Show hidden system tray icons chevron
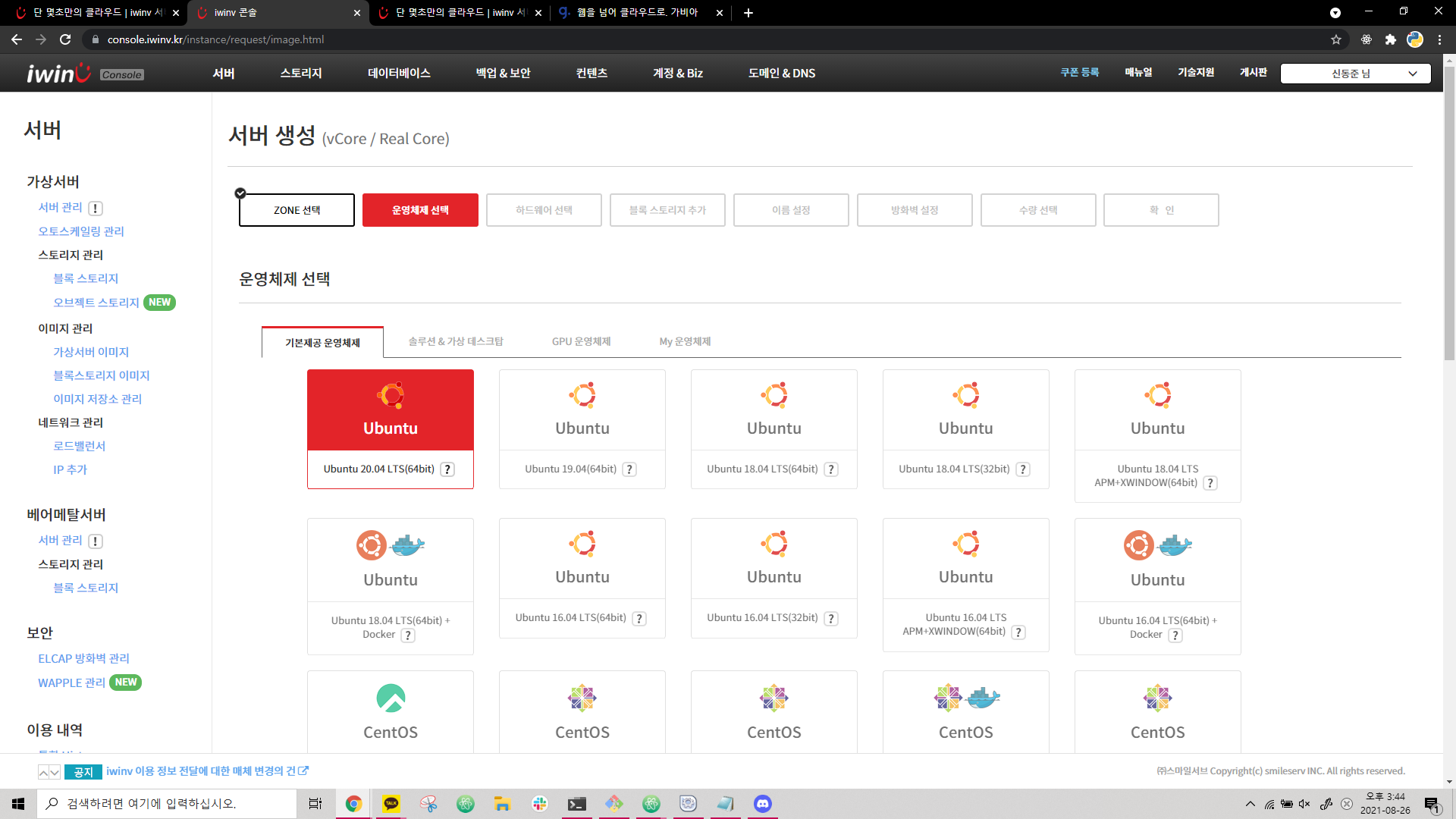Screen dimensions: 1456x819 pyautogui.click(x=1250, y=804)
